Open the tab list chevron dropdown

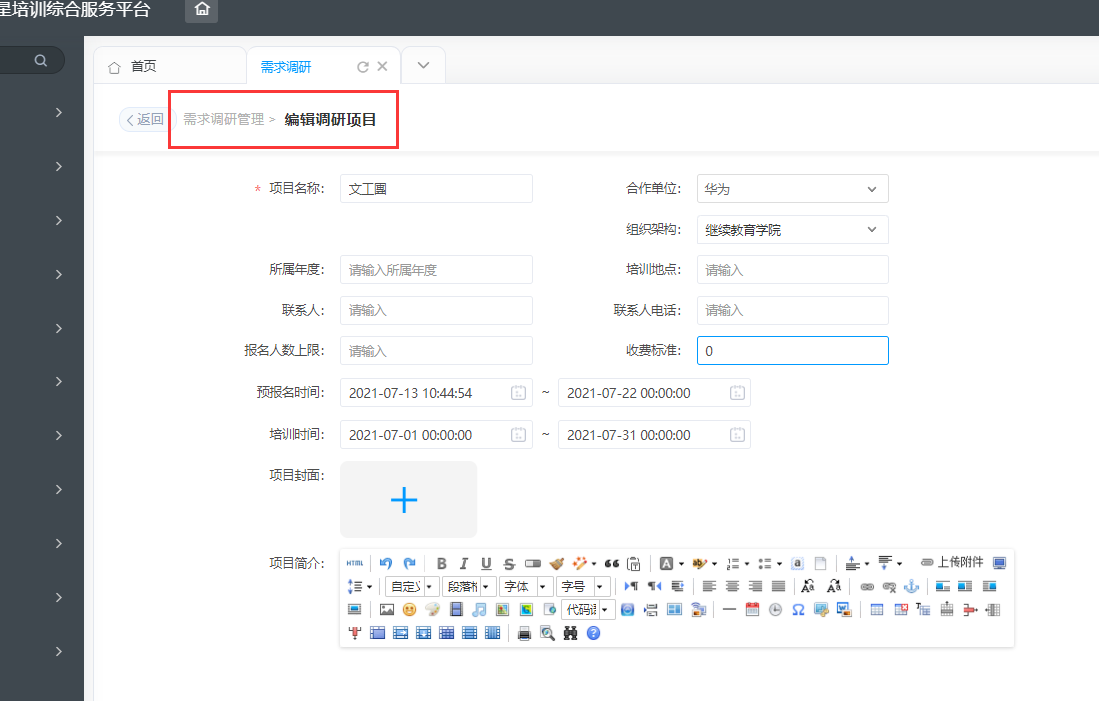[x=423, y=66]
